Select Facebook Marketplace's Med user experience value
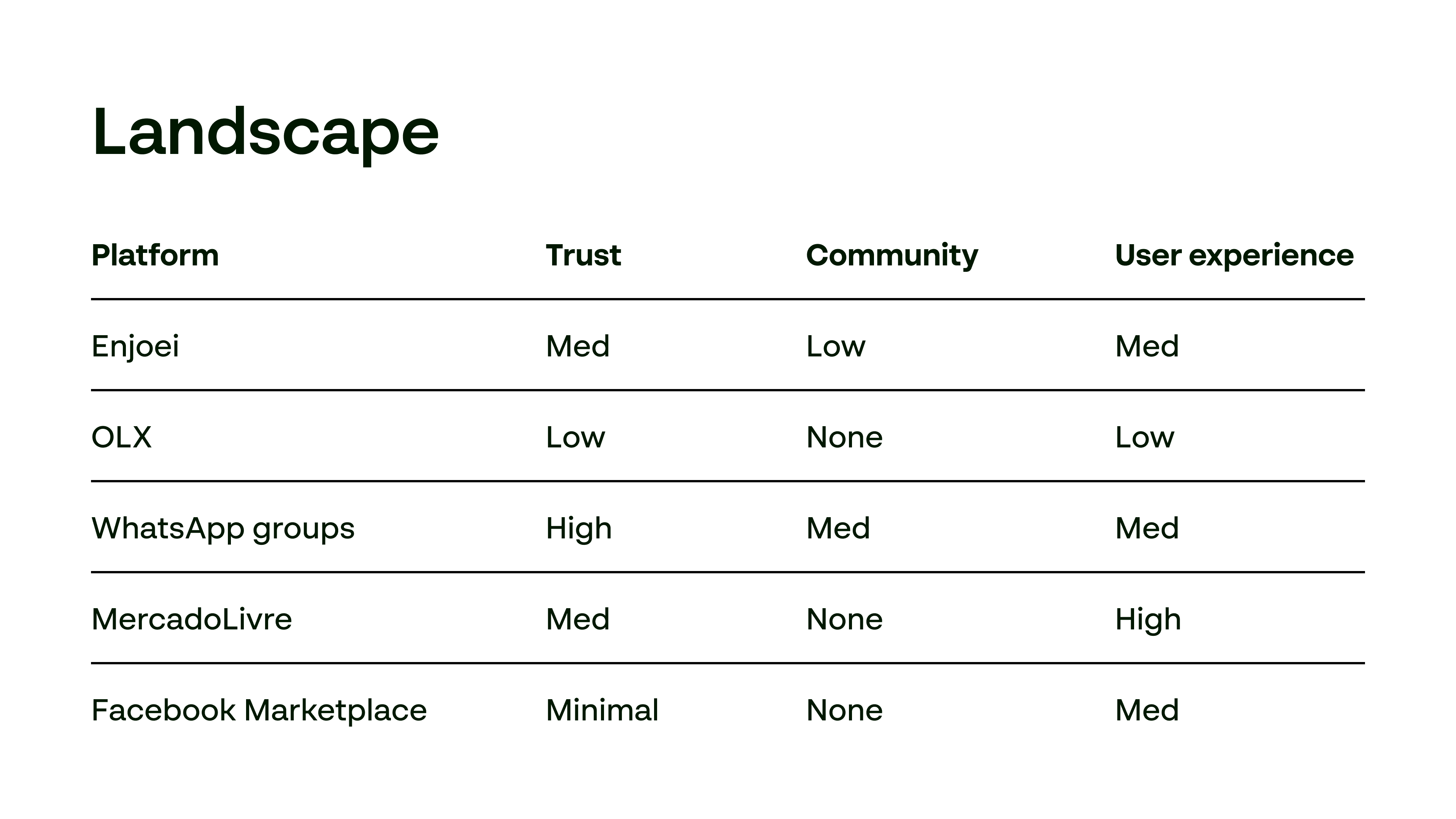Image resolution: width=1456 pixels, height=819 pixels. (x=1147, y=711)
